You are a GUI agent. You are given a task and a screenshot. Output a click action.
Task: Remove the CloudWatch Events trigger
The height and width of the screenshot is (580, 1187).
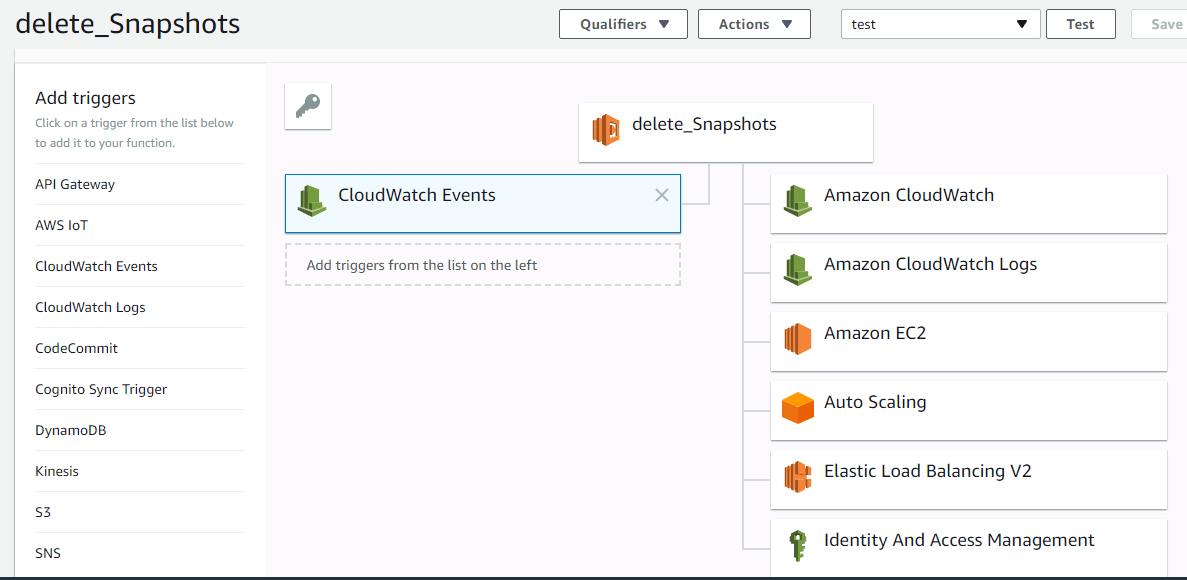661,195
